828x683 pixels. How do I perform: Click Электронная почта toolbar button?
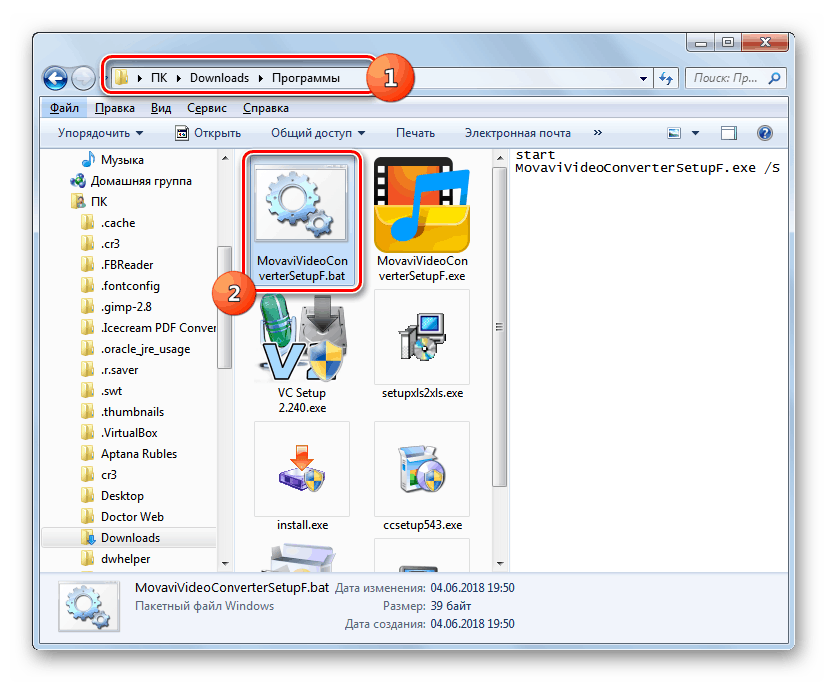tap(518, 133)
